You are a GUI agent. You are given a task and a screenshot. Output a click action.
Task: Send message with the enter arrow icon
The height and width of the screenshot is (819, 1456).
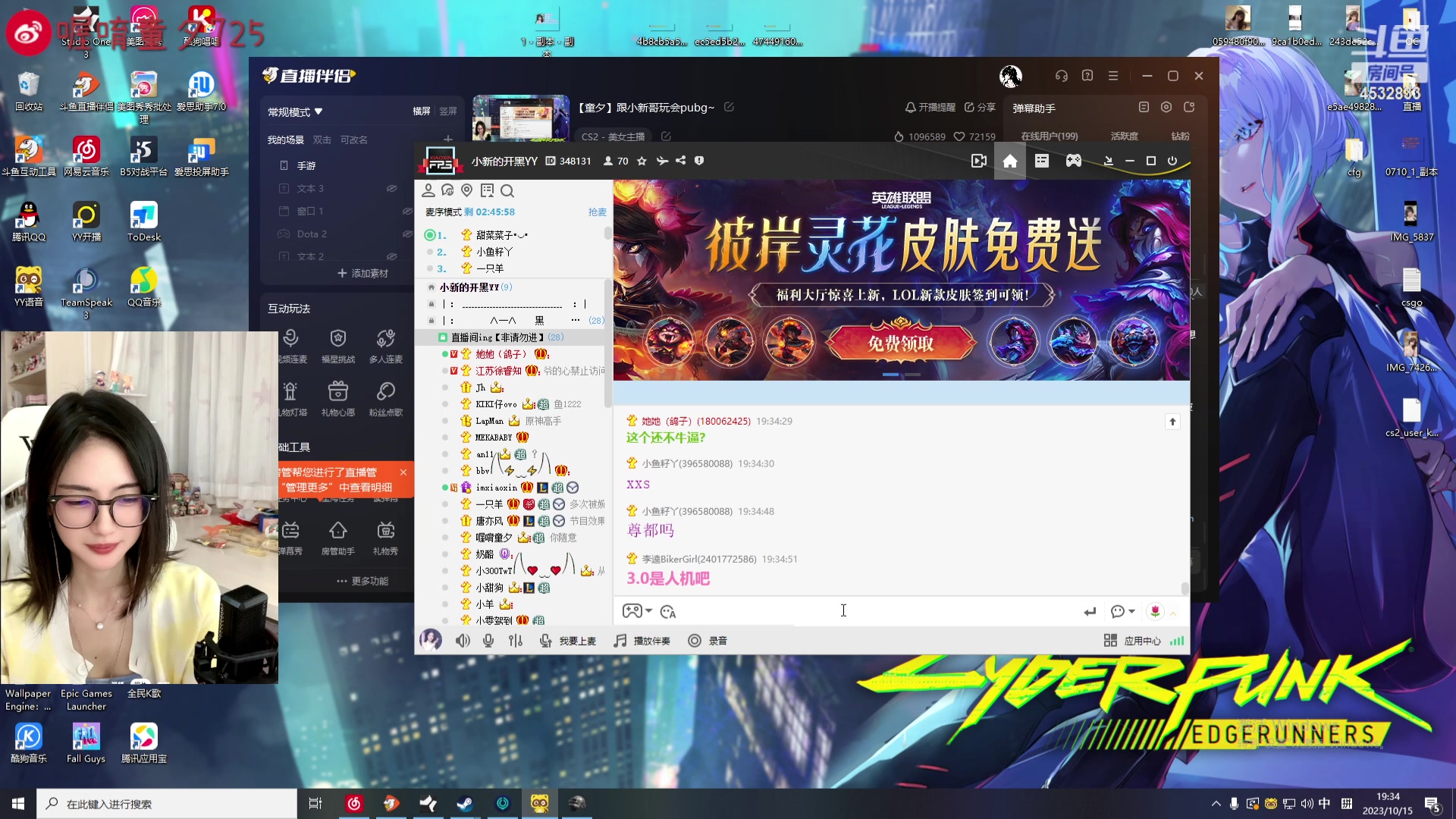1090,611
